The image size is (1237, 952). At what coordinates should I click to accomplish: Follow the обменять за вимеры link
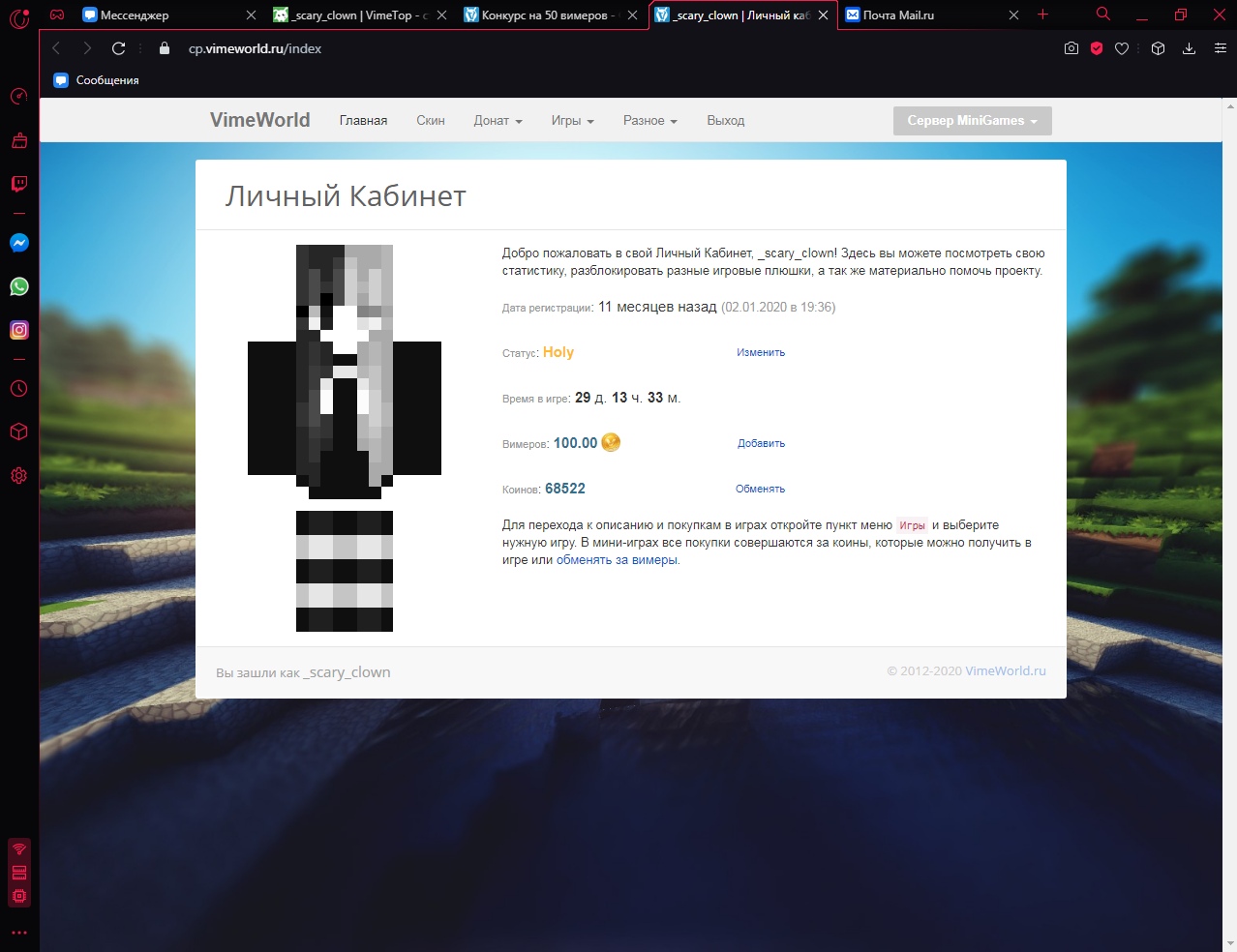pyautogui.click(x=618, y=560)
